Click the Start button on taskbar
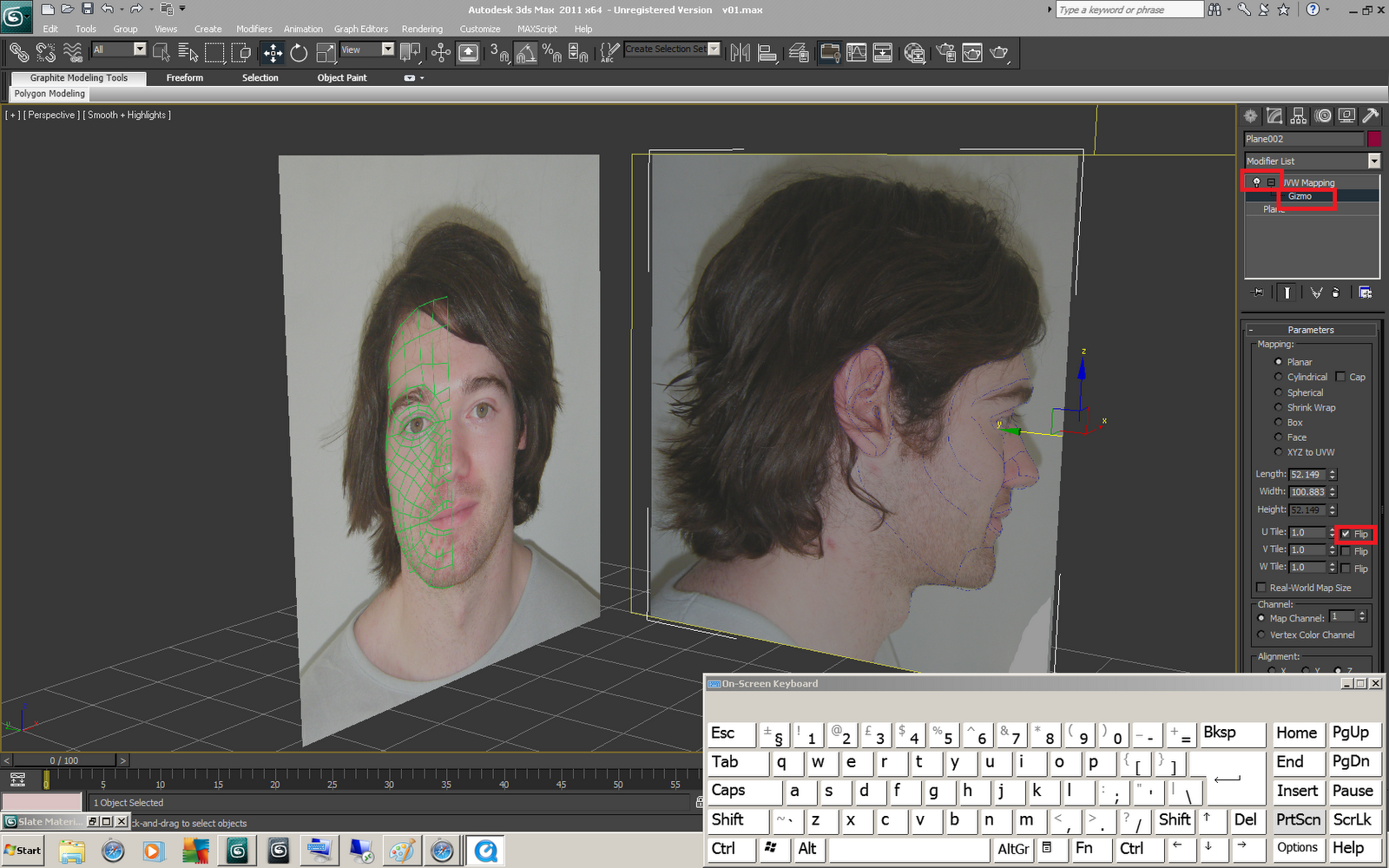This screenshot has width=1389, height=868. pyautogui.click(x=23, y=851)
